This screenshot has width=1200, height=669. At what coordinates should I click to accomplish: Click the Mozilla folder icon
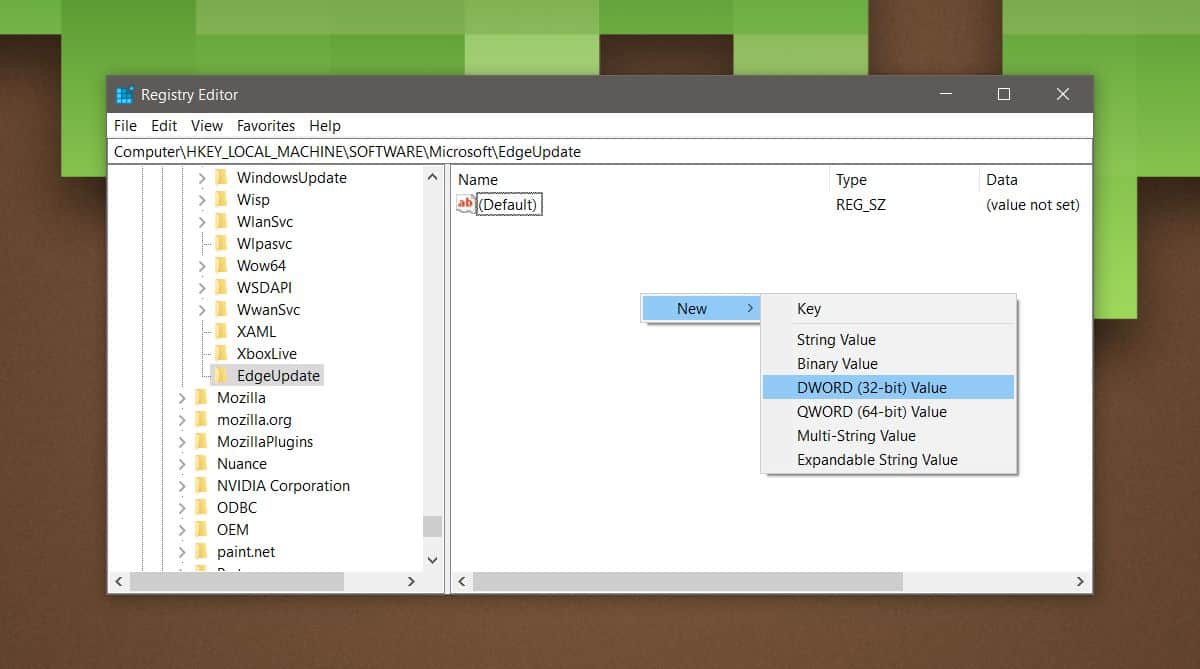click(201, 398)
